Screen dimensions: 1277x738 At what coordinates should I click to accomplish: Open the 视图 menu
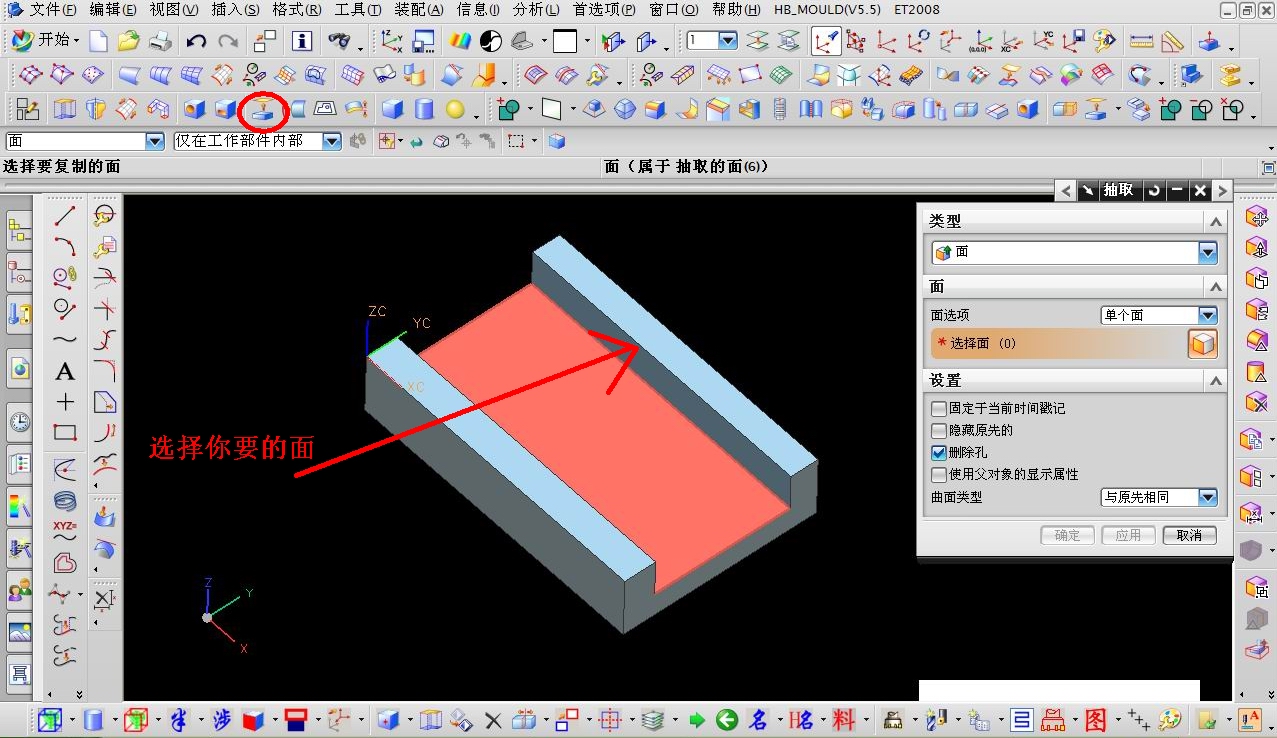173,10
